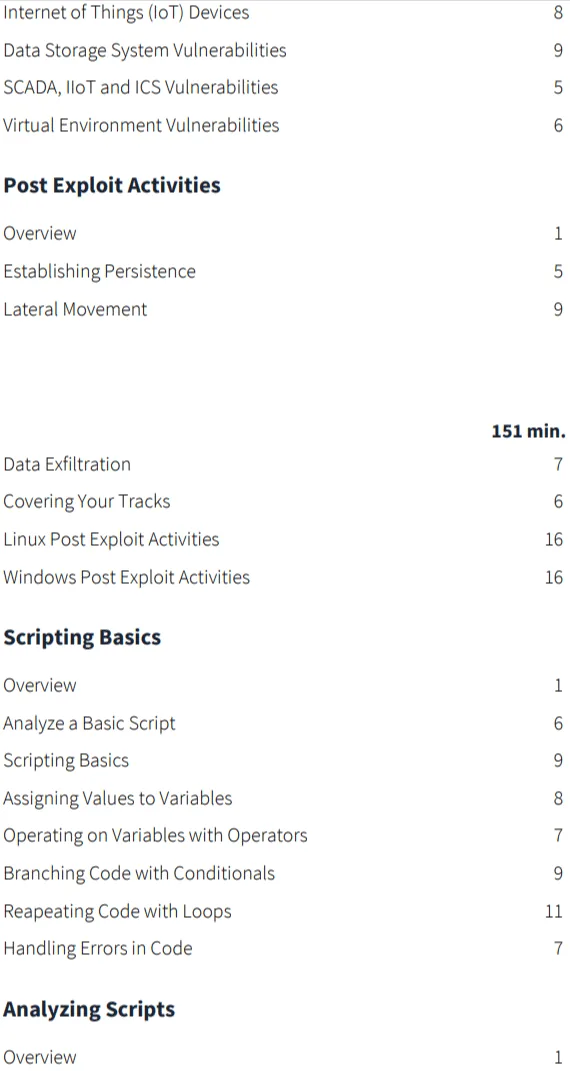The image size is (570, 1071).
Task: Select Covering Your Tracks lesson
Action: (87, 502)
